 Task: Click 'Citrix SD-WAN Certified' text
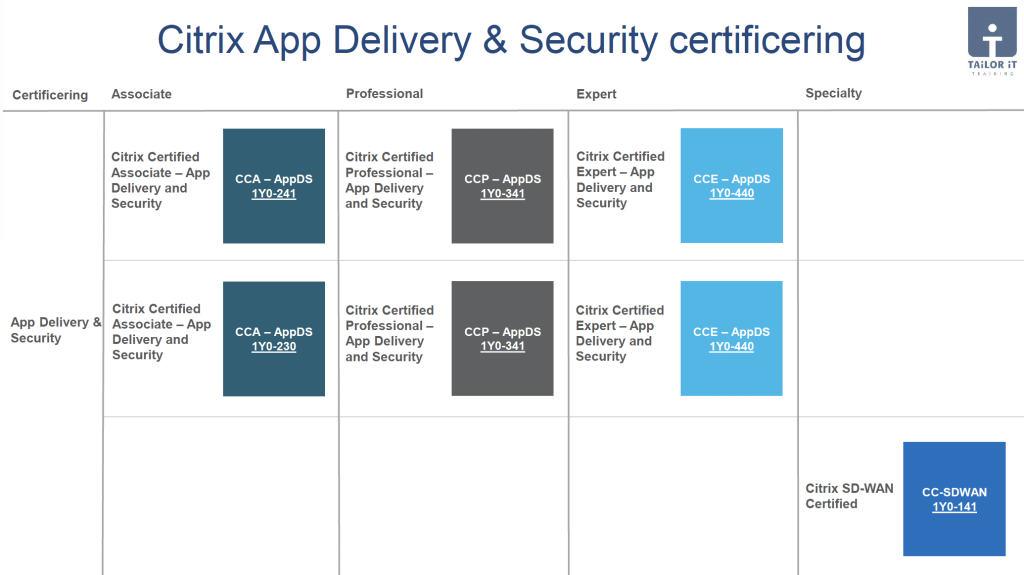849,496
